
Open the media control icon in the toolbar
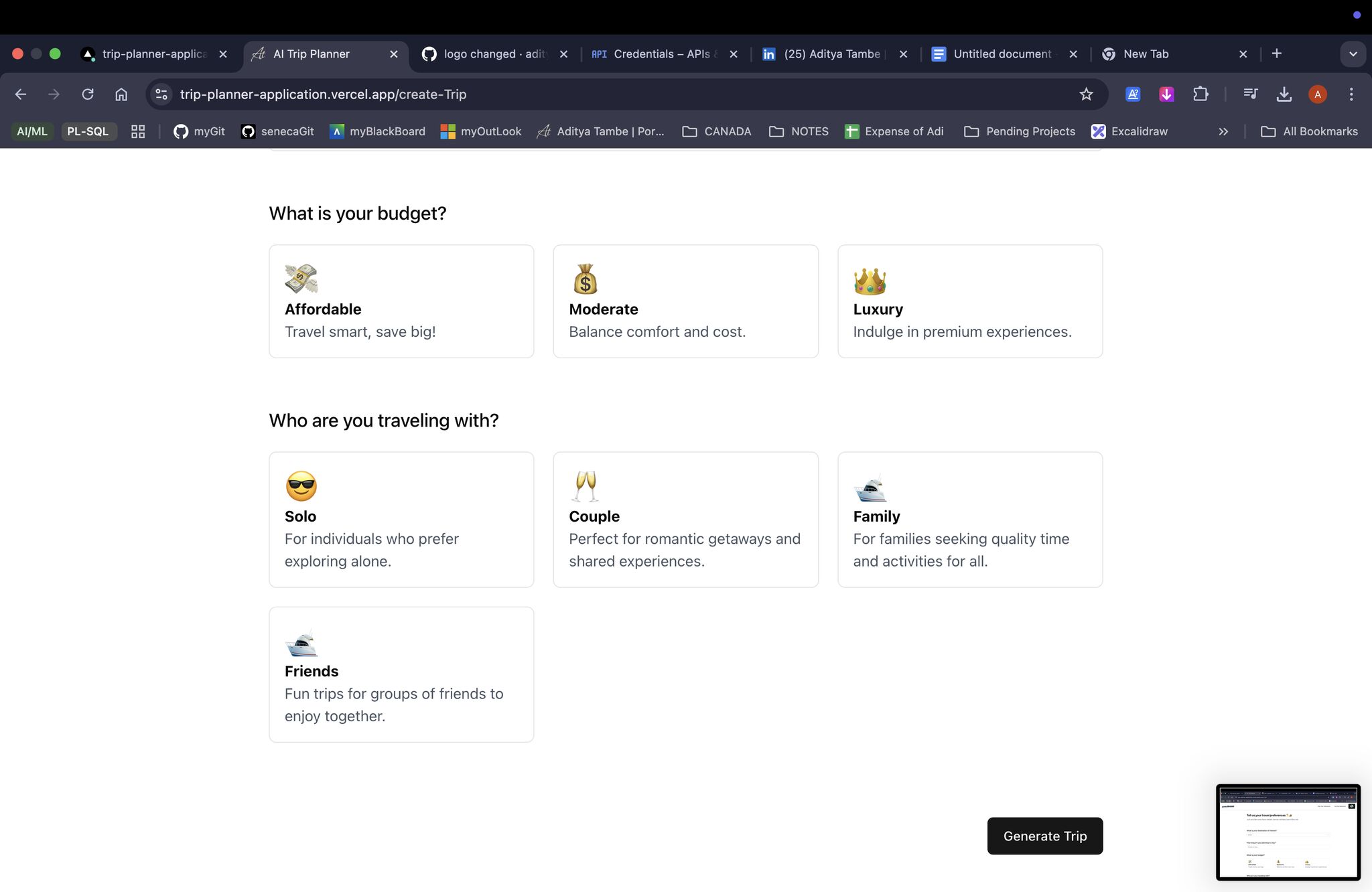pyautogui.click(x=1250, y=94)
